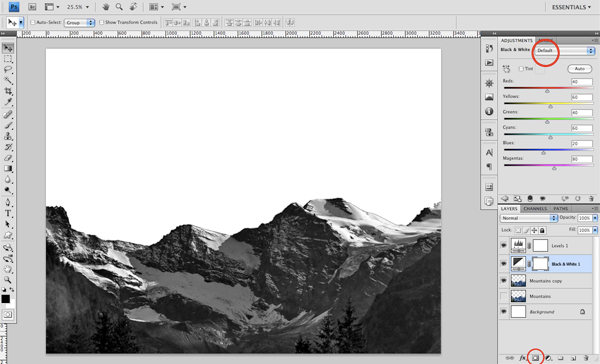Select the Healing Brush tool
Image resolution: width=600 pixels, height=364 pixels.
[x=8, y=114]
